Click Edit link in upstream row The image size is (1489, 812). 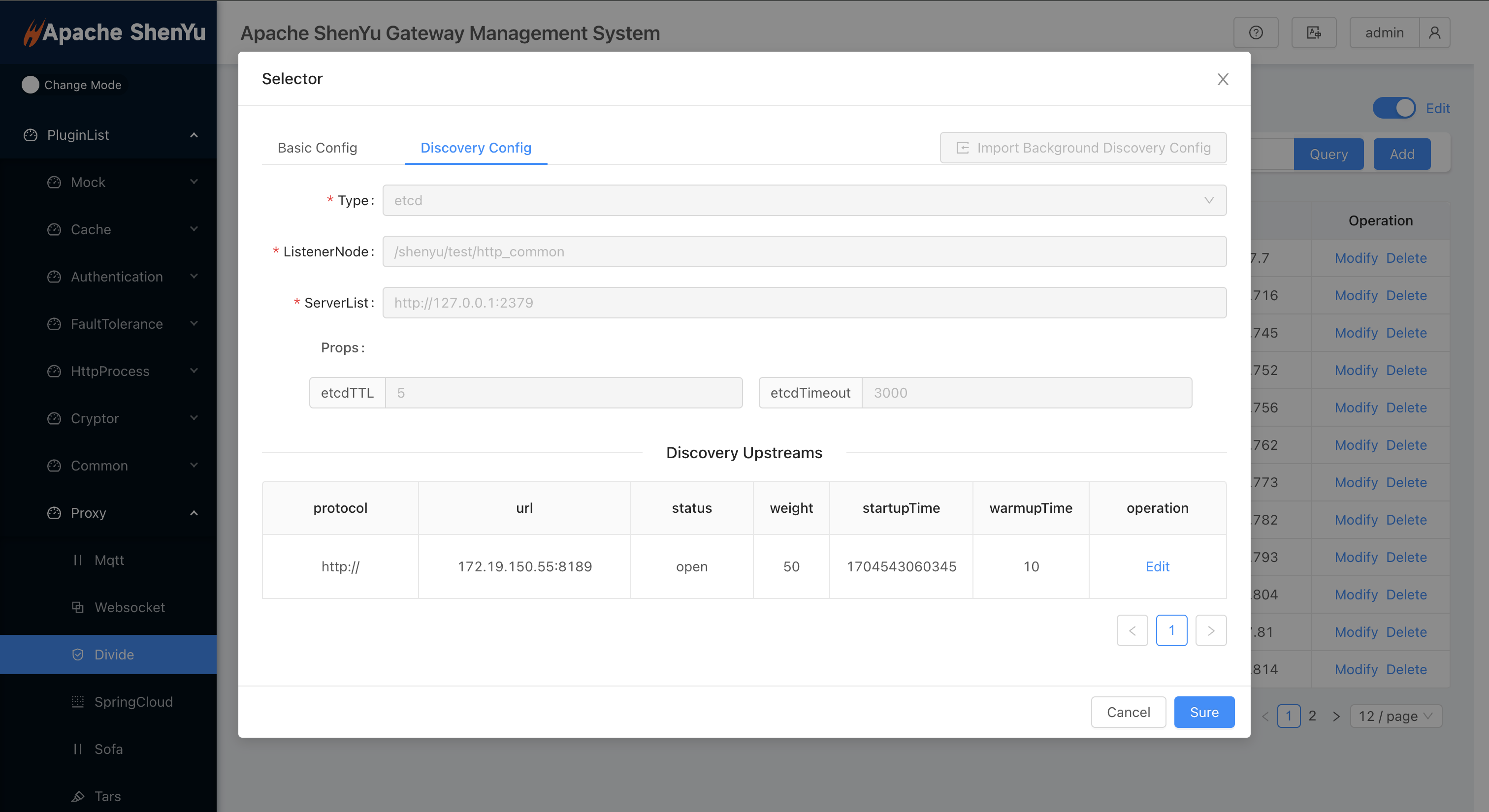point(1157,566)
